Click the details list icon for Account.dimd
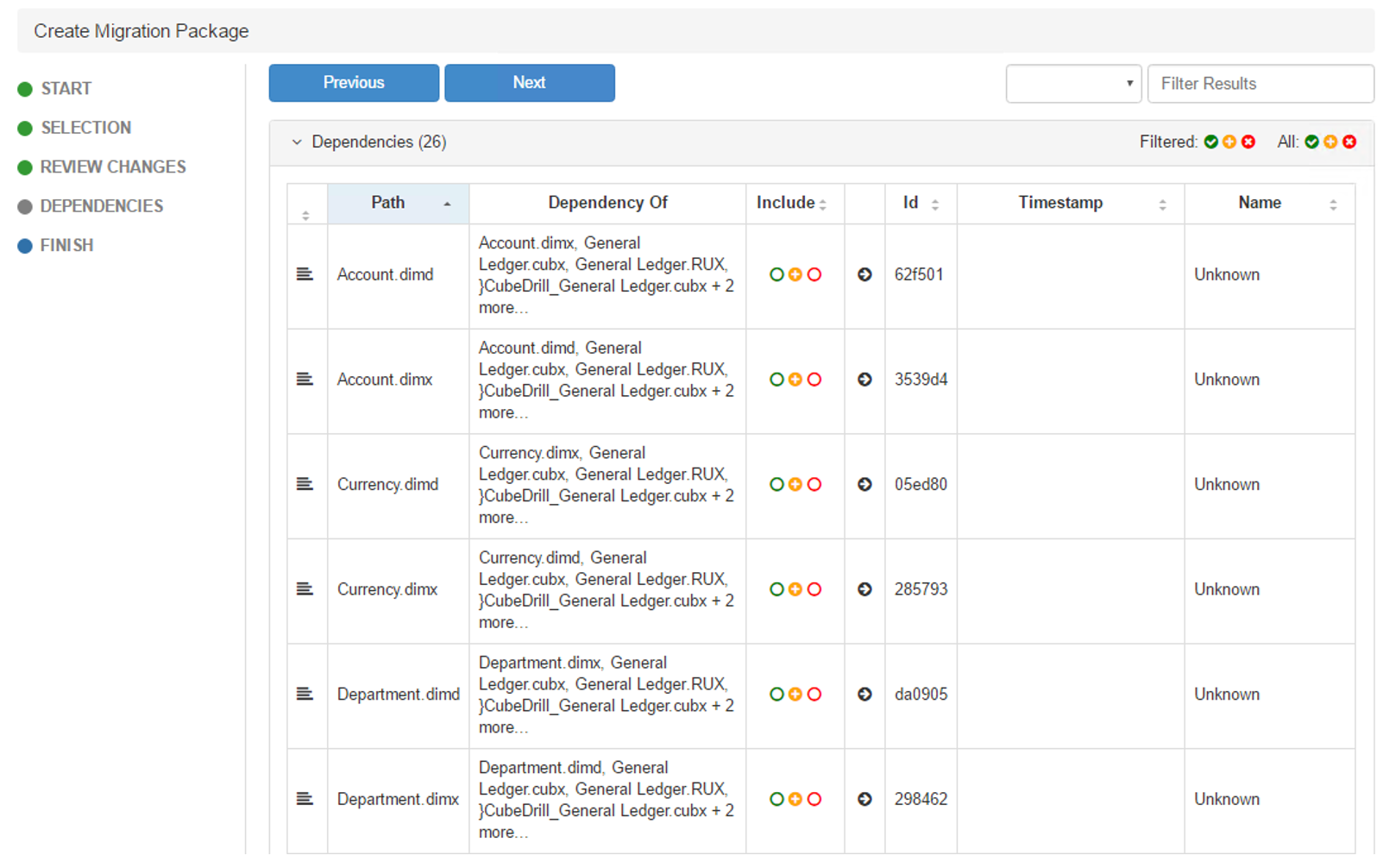The width and height of the screenshot is (1383, 868). pos(305,274)
